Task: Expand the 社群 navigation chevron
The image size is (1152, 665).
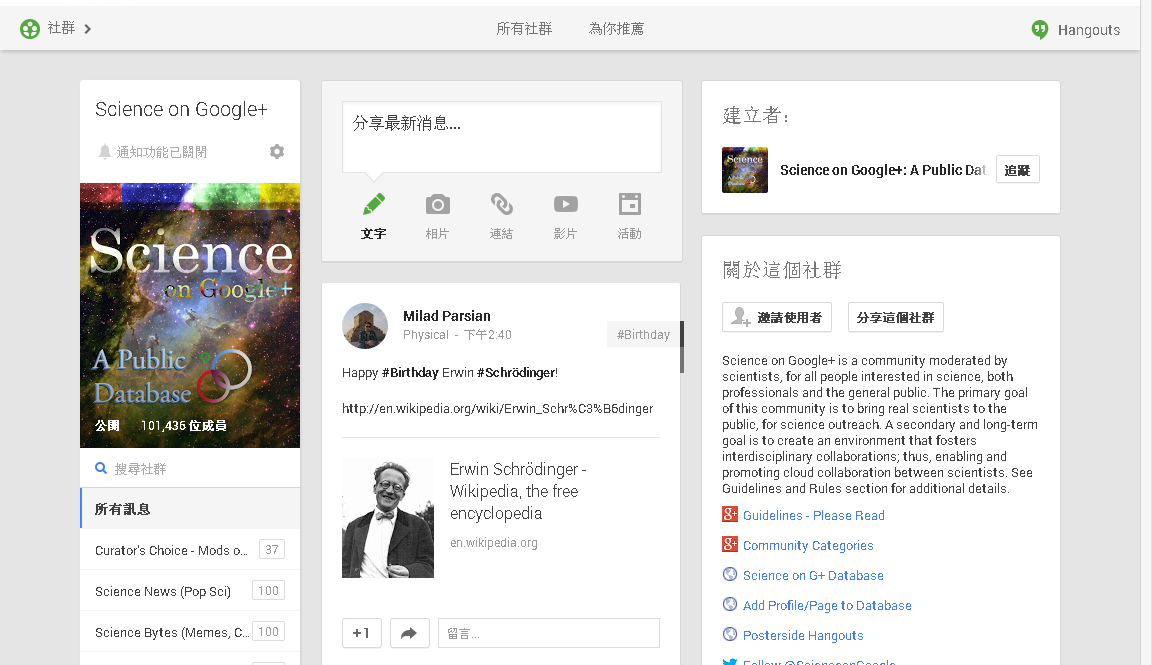Action: [87, 29]
